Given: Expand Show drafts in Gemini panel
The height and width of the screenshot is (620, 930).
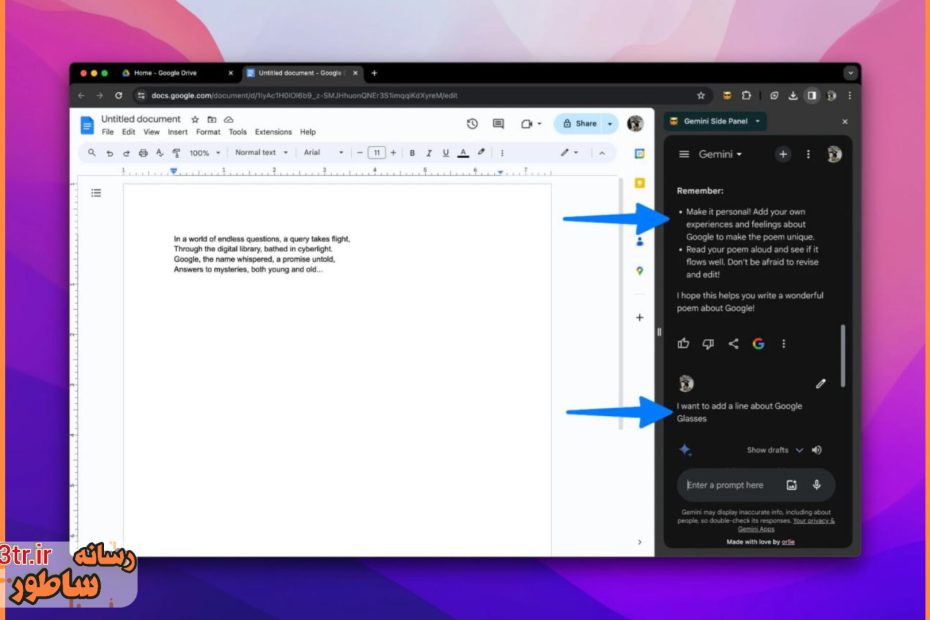Looking at the screenshot, I should [775, 450].
